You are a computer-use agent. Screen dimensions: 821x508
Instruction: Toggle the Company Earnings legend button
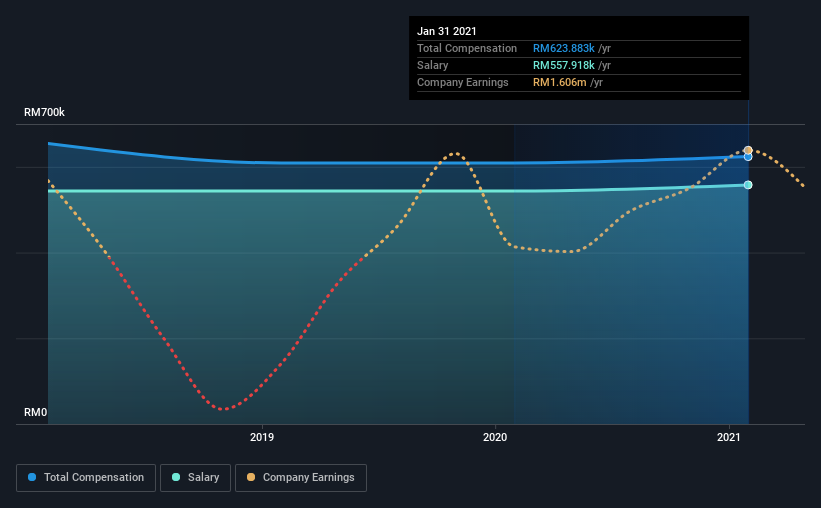tap(301, 478)
